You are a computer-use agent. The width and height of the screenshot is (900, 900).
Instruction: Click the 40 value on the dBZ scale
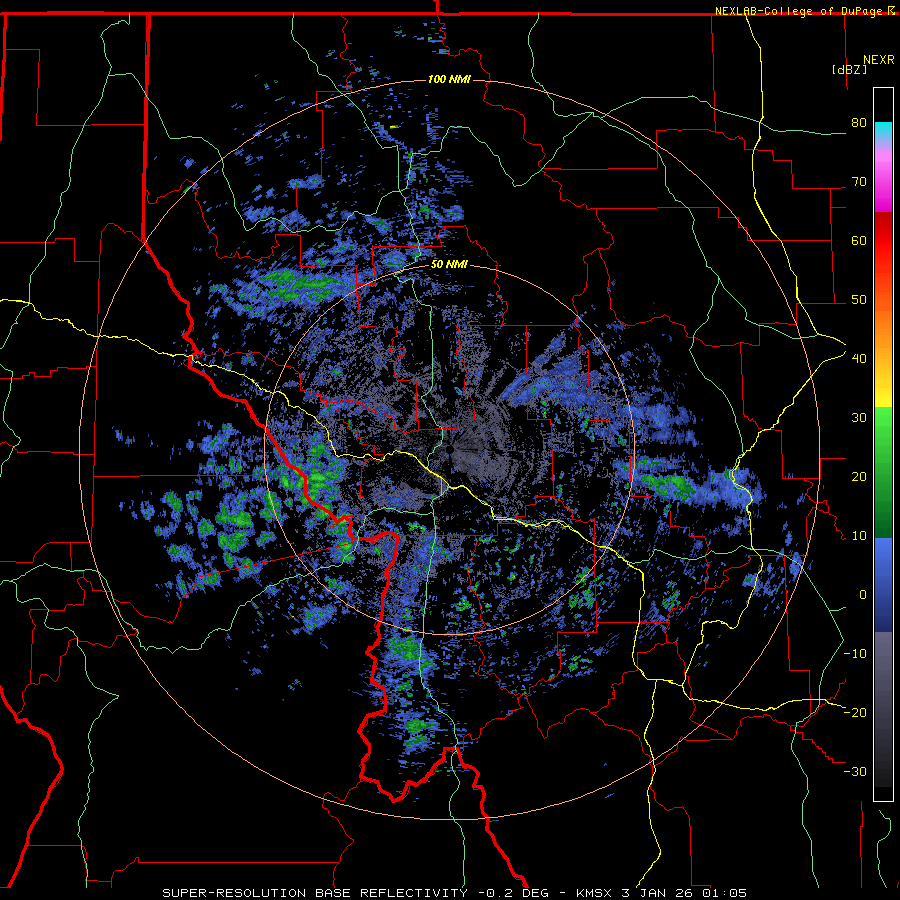[x=859, y=359]
